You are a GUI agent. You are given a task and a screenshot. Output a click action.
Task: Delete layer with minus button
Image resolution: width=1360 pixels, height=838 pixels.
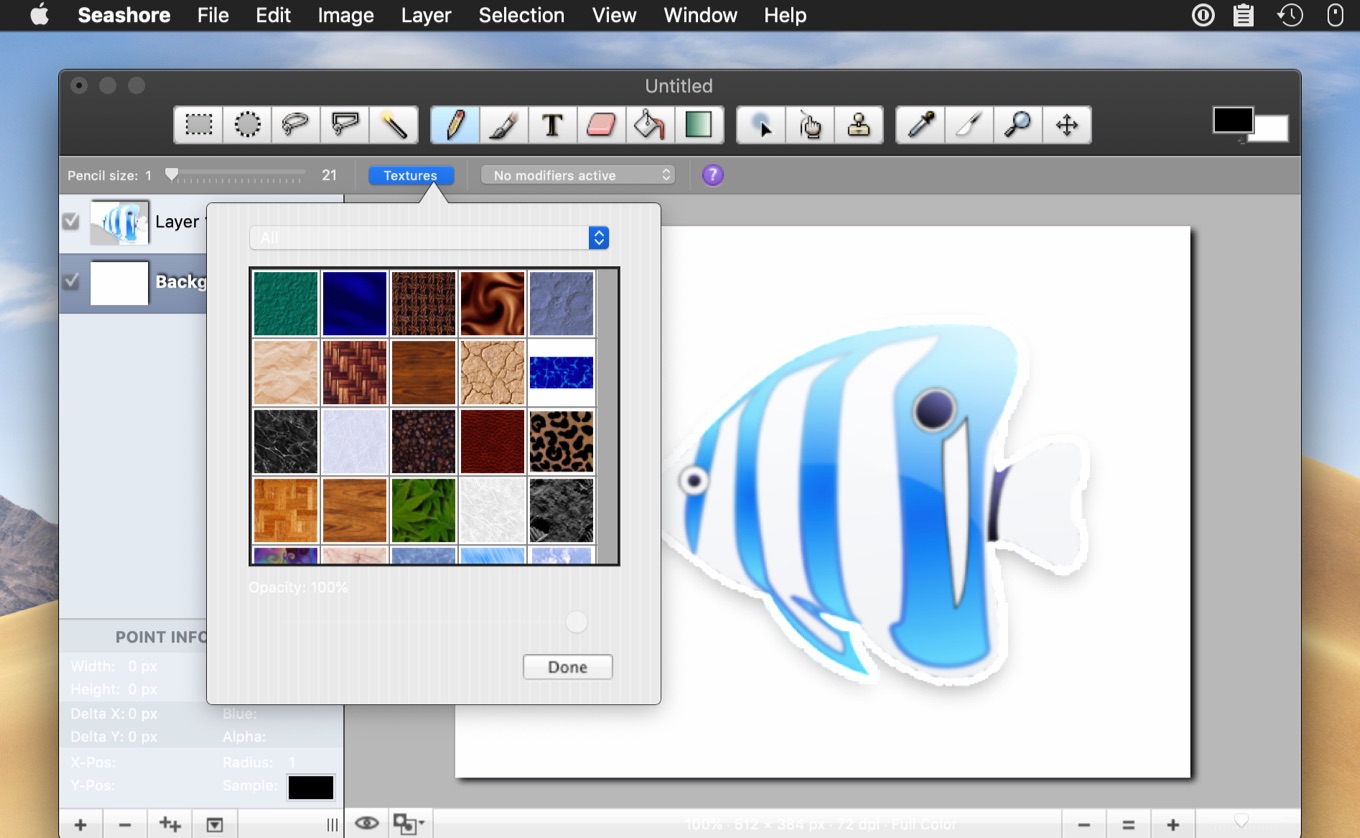[x=125, y=825]
